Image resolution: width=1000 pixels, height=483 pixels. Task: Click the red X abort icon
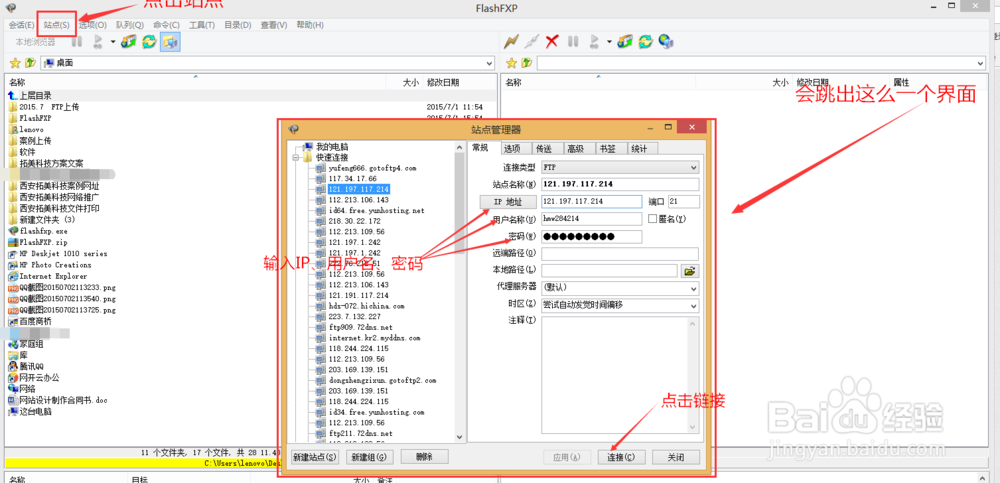552,42
